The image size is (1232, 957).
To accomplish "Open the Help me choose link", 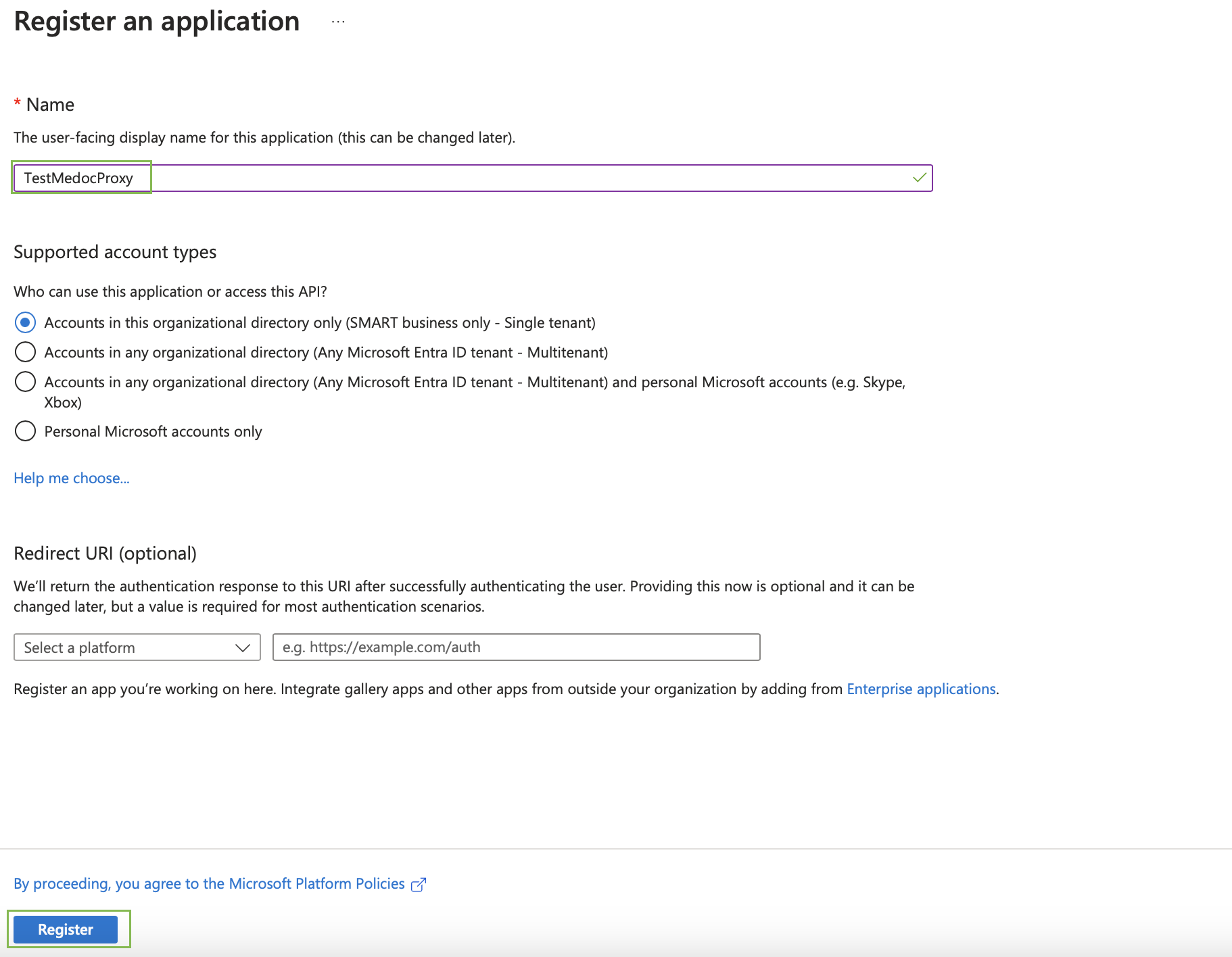I will tap(72, 478).
